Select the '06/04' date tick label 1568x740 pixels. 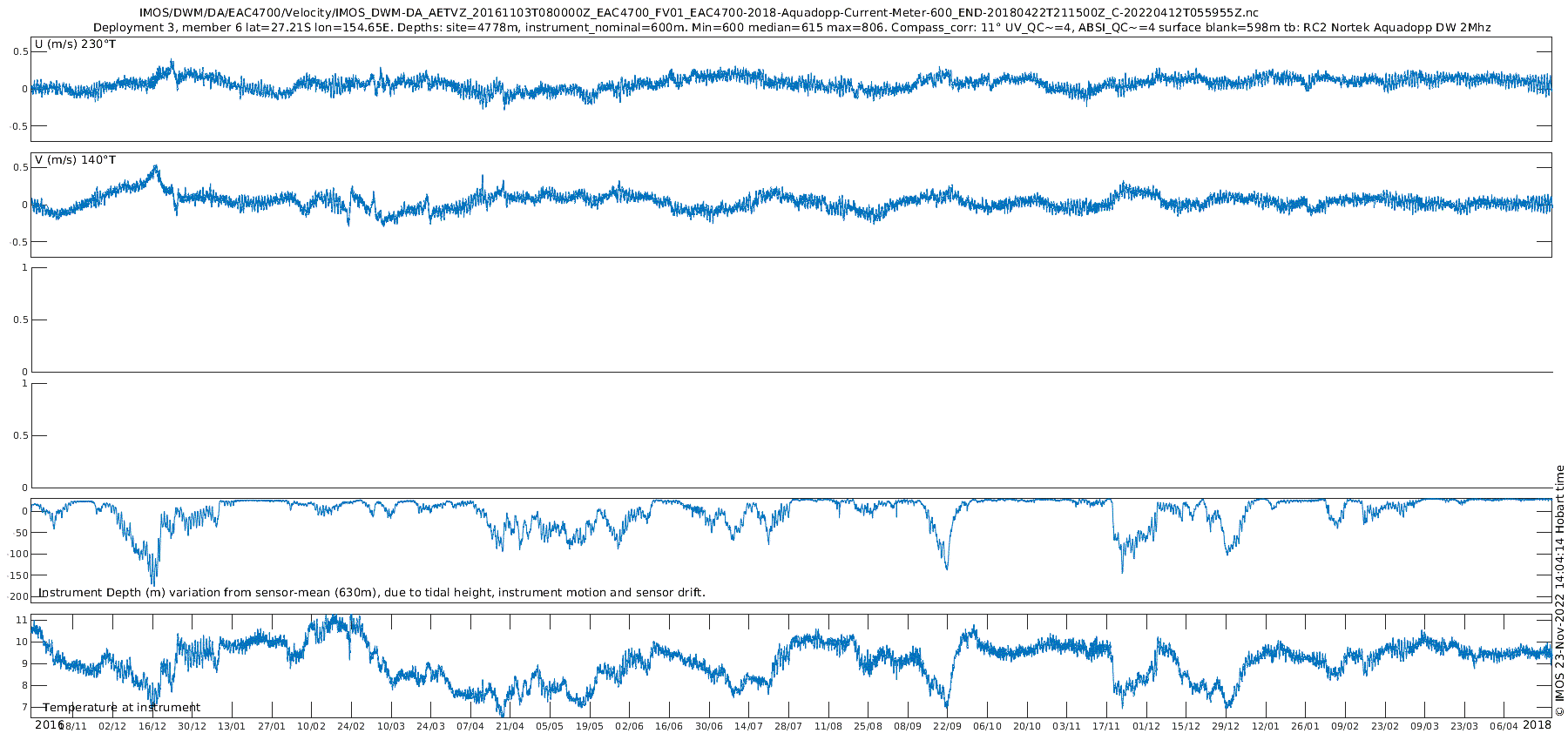pyautogui.click(x=1504, y=726)
